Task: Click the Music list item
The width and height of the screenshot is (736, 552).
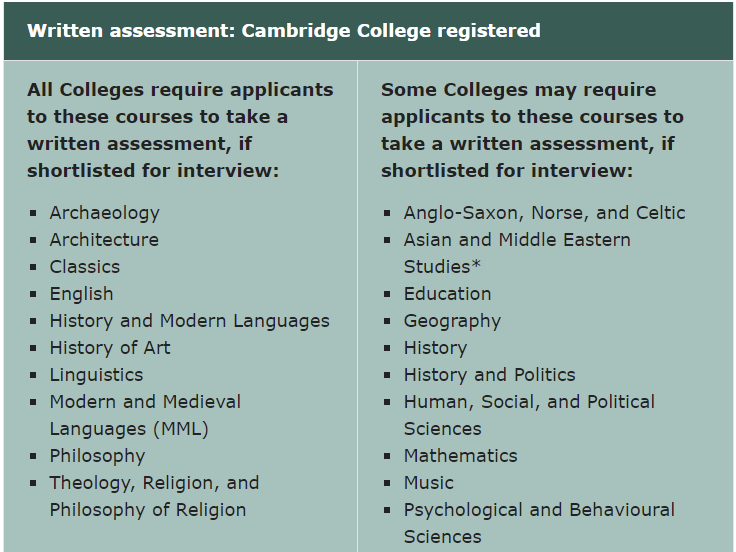Action: click(x=429, y=483)
